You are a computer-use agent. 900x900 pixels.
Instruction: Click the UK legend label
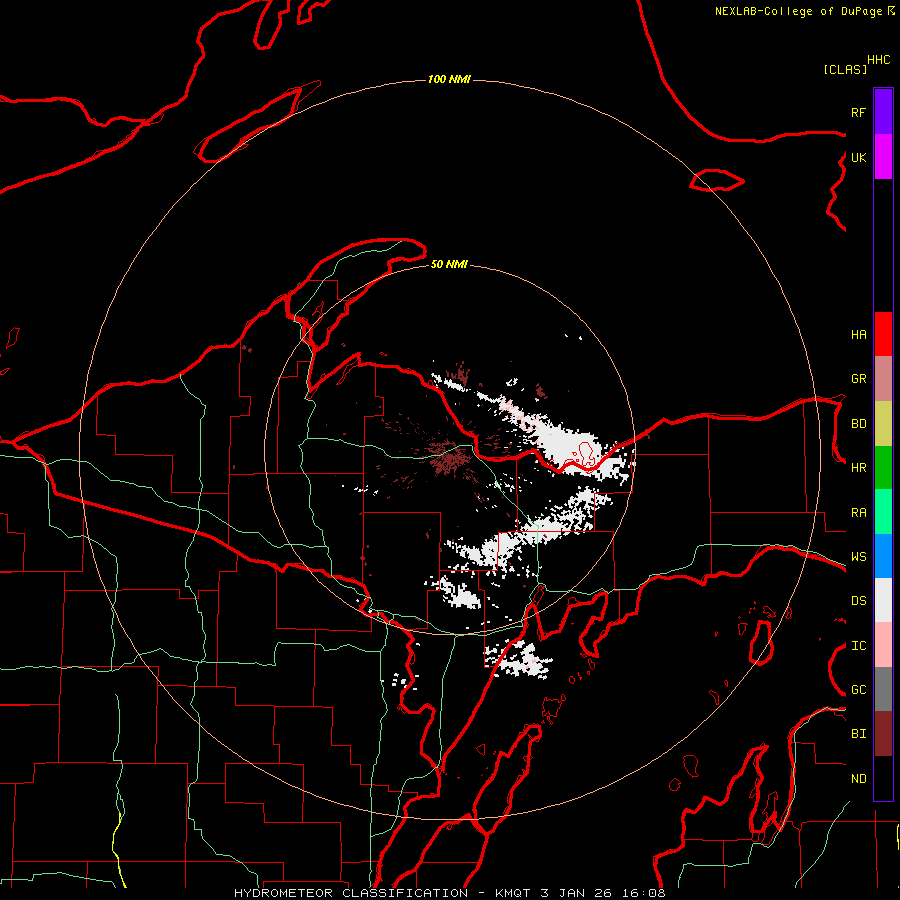(858, 157)
